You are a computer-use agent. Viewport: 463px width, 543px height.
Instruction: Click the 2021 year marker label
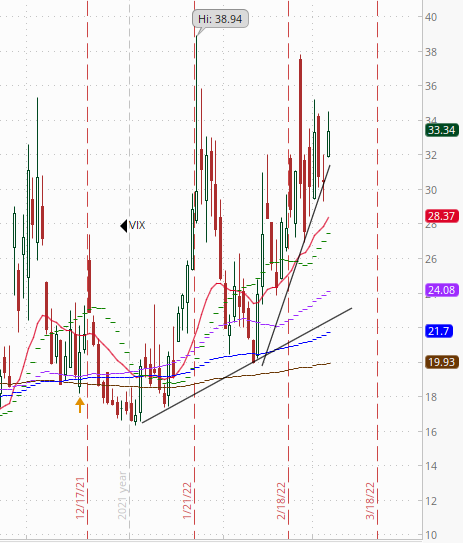click(123, 495)
